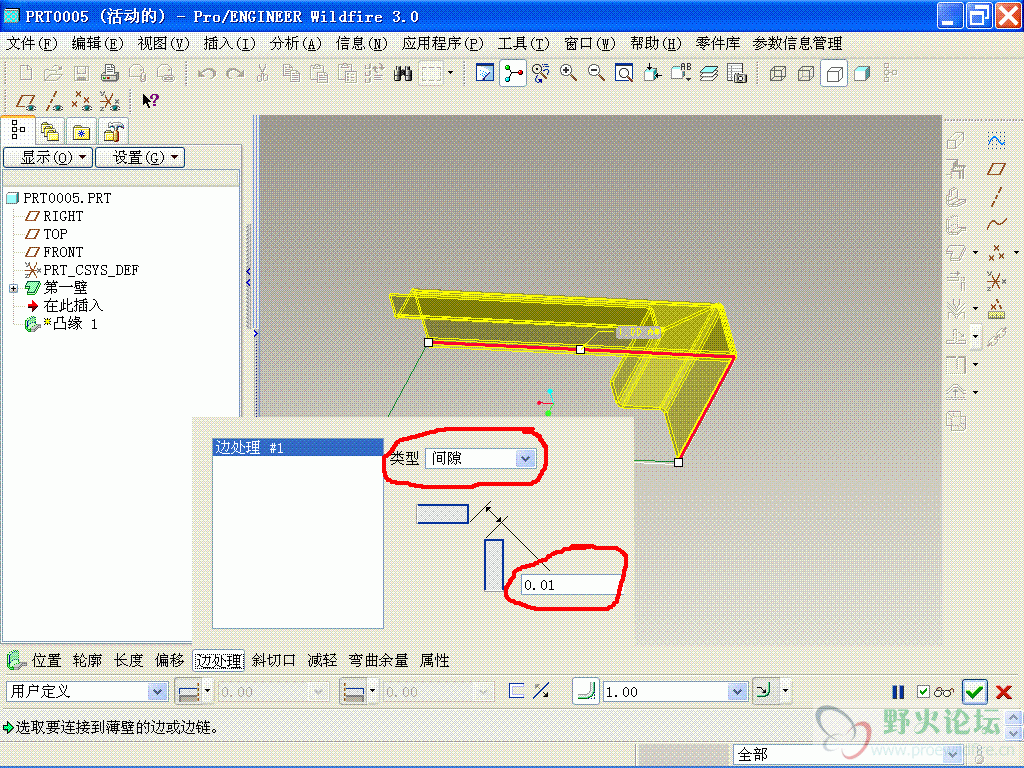Accept the feature with the green checkmark
This screenshot has height=768, width=1024.
click(974, 692)
